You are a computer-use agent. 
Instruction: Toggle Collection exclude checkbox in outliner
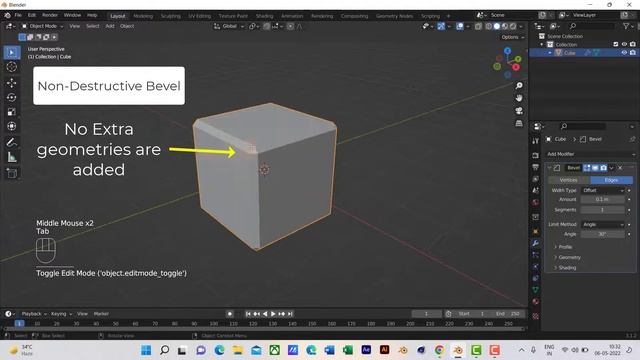pos(616,44)
